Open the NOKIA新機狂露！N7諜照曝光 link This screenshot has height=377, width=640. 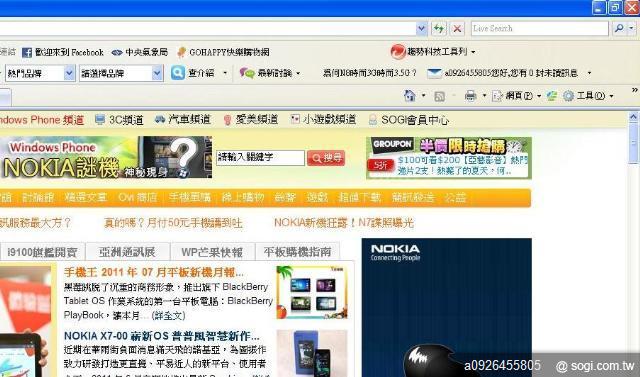[344, 223]
